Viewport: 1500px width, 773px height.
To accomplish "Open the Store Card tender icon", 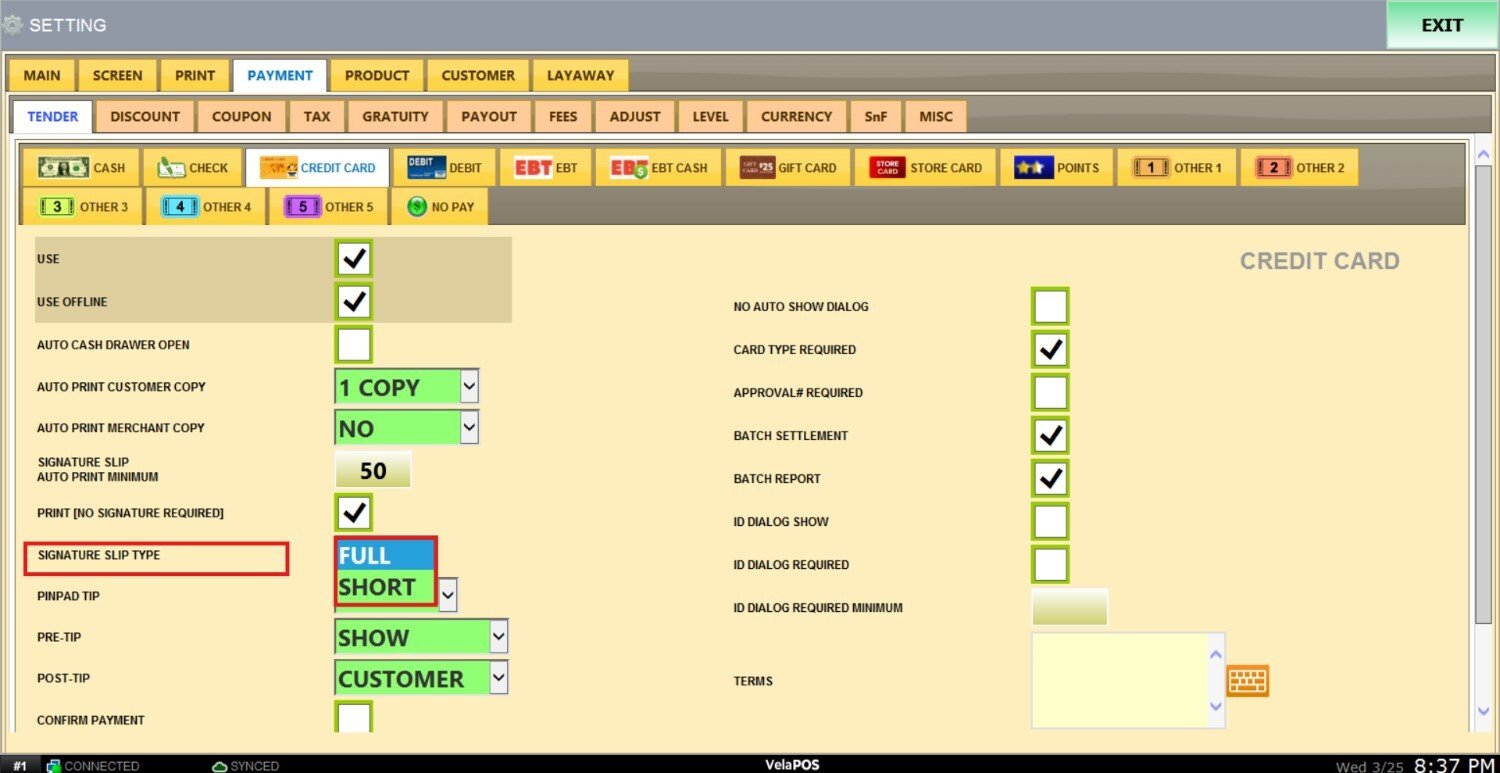I will (x=887, y=168).
